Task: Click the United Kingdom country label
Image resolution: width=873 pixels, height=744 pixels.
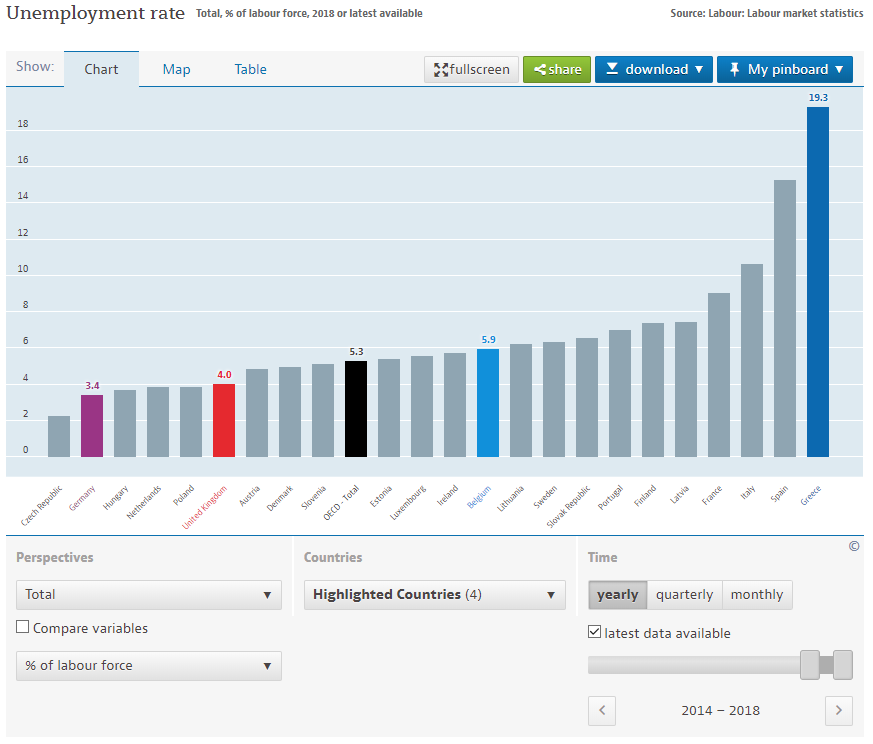Action: (206, 507)
